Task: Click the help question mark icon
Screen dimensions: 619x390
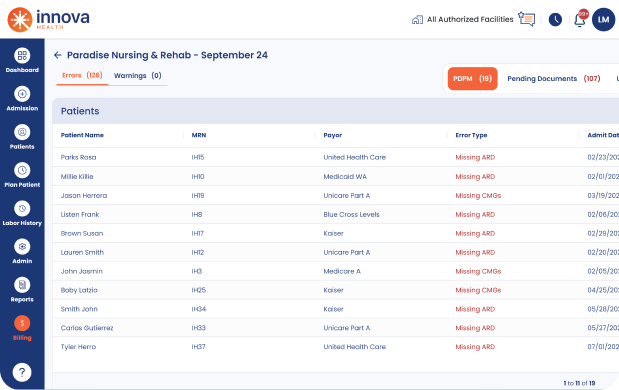Action: 22,372
